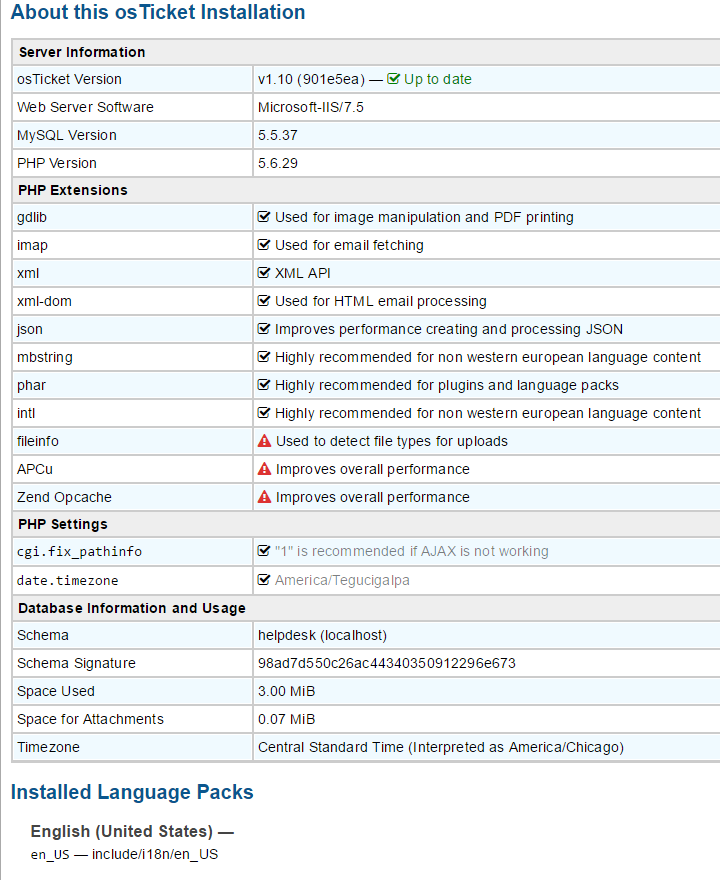Click the Up to date link

coord(438,79)
